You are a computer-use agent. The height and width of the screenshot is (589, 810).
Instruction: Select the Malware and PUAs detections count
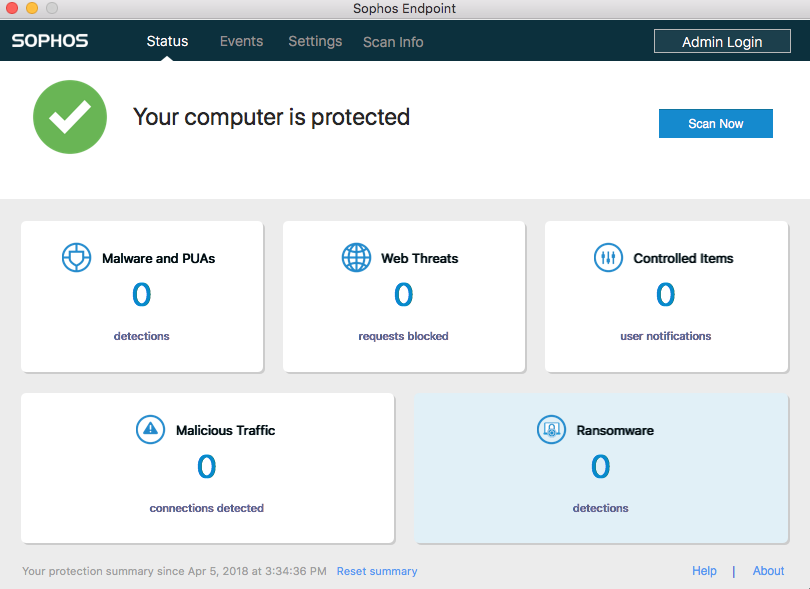coord(142,295)
